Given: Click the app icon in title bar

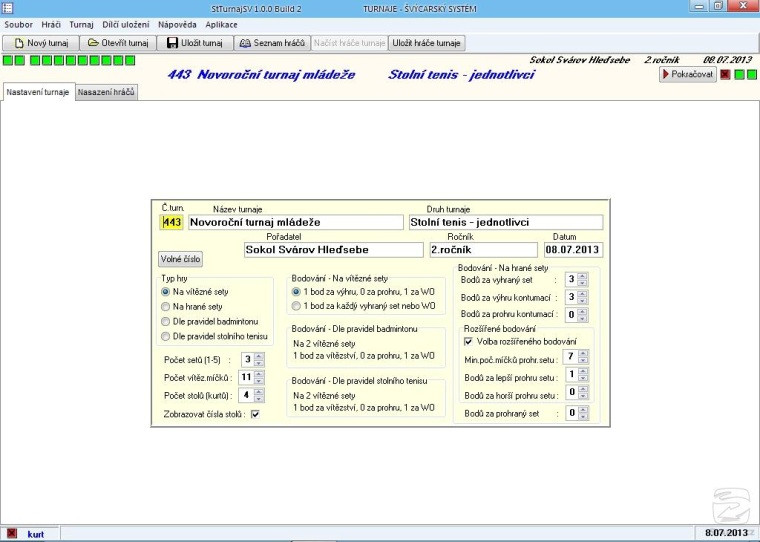Looking at the screenshot, I should [x=7, y=8].
